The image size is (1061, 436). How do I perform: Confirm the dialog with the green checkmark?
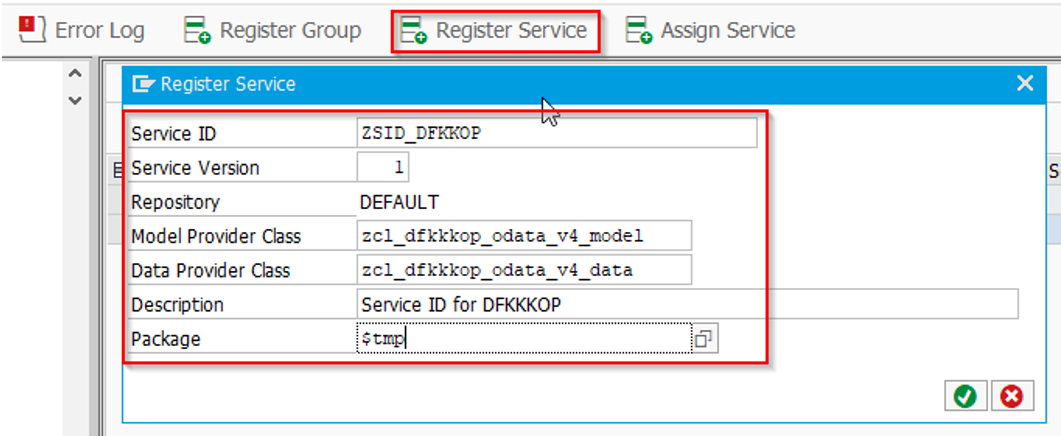pos(965,397)
